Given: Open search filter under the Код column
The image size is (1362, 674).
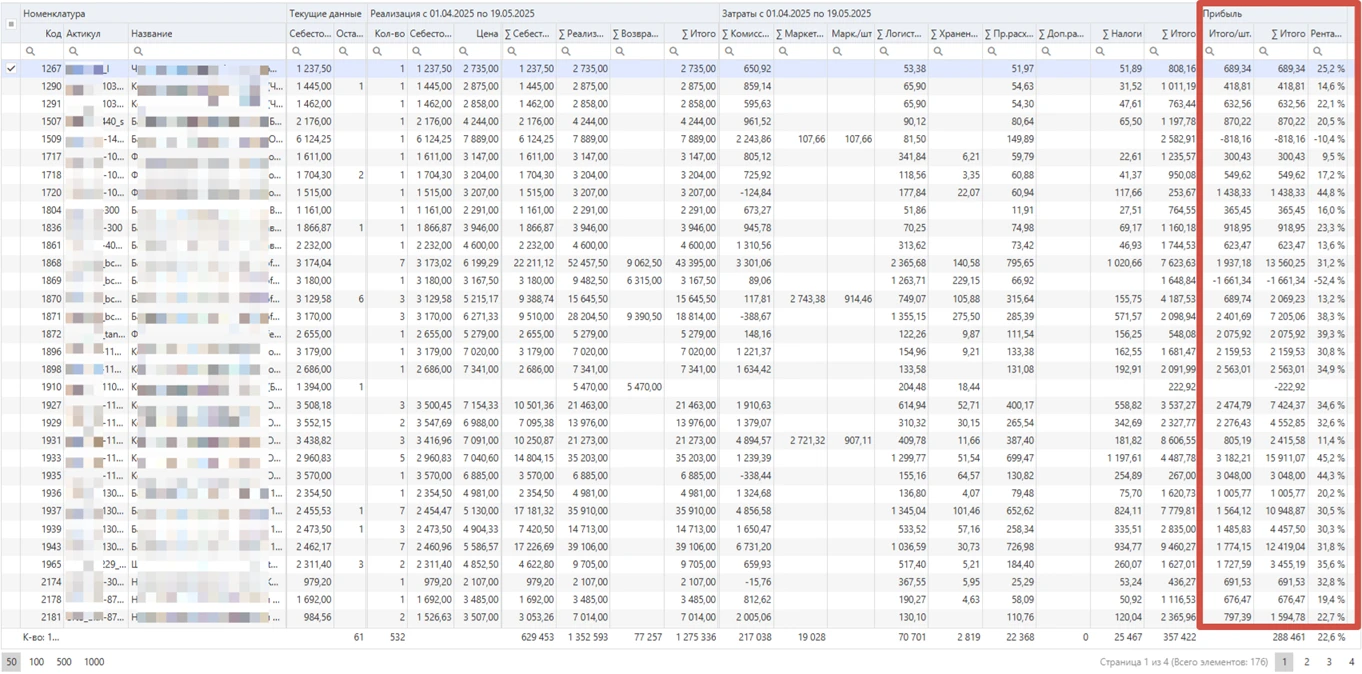Looking at the screenshot, I should tap(28, 48).
